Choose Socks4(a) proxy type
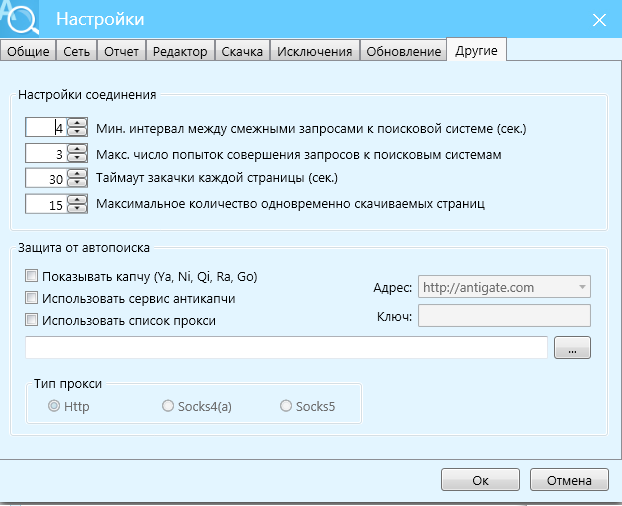622x506 pixels. pos(168,406)
